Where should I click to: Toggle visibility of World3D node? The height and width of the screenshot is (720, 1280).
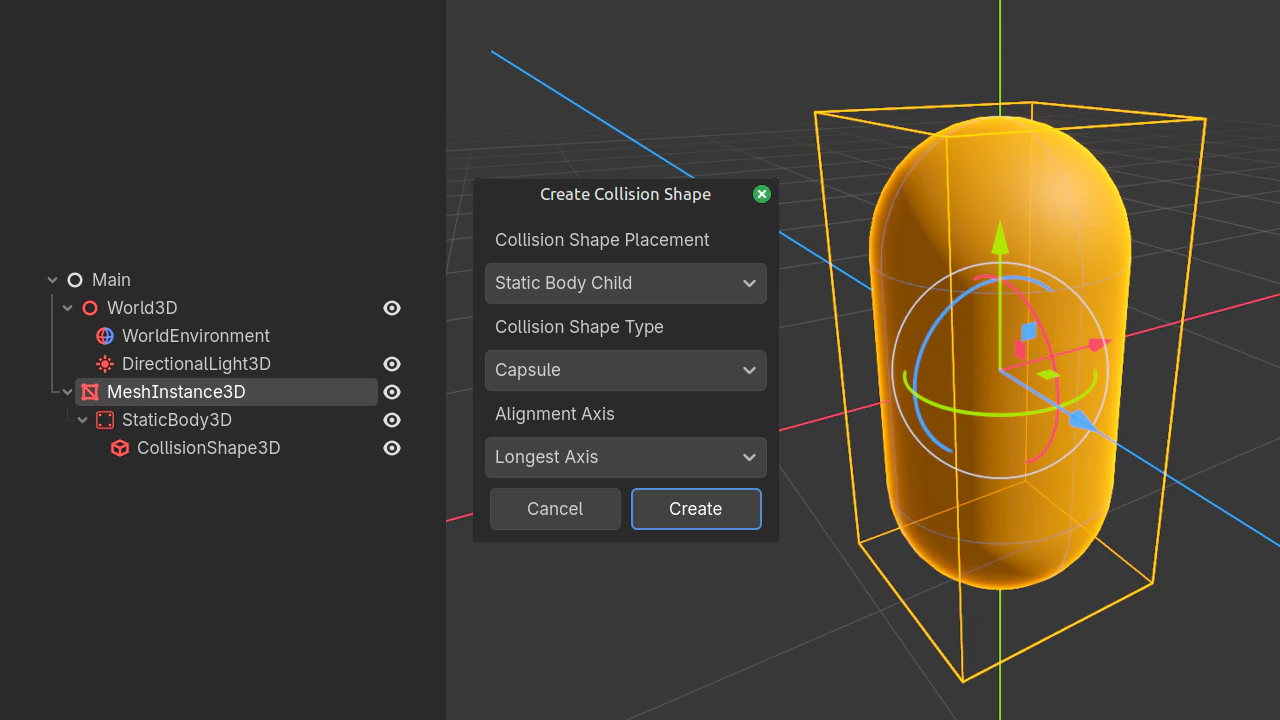pos(392,308)
